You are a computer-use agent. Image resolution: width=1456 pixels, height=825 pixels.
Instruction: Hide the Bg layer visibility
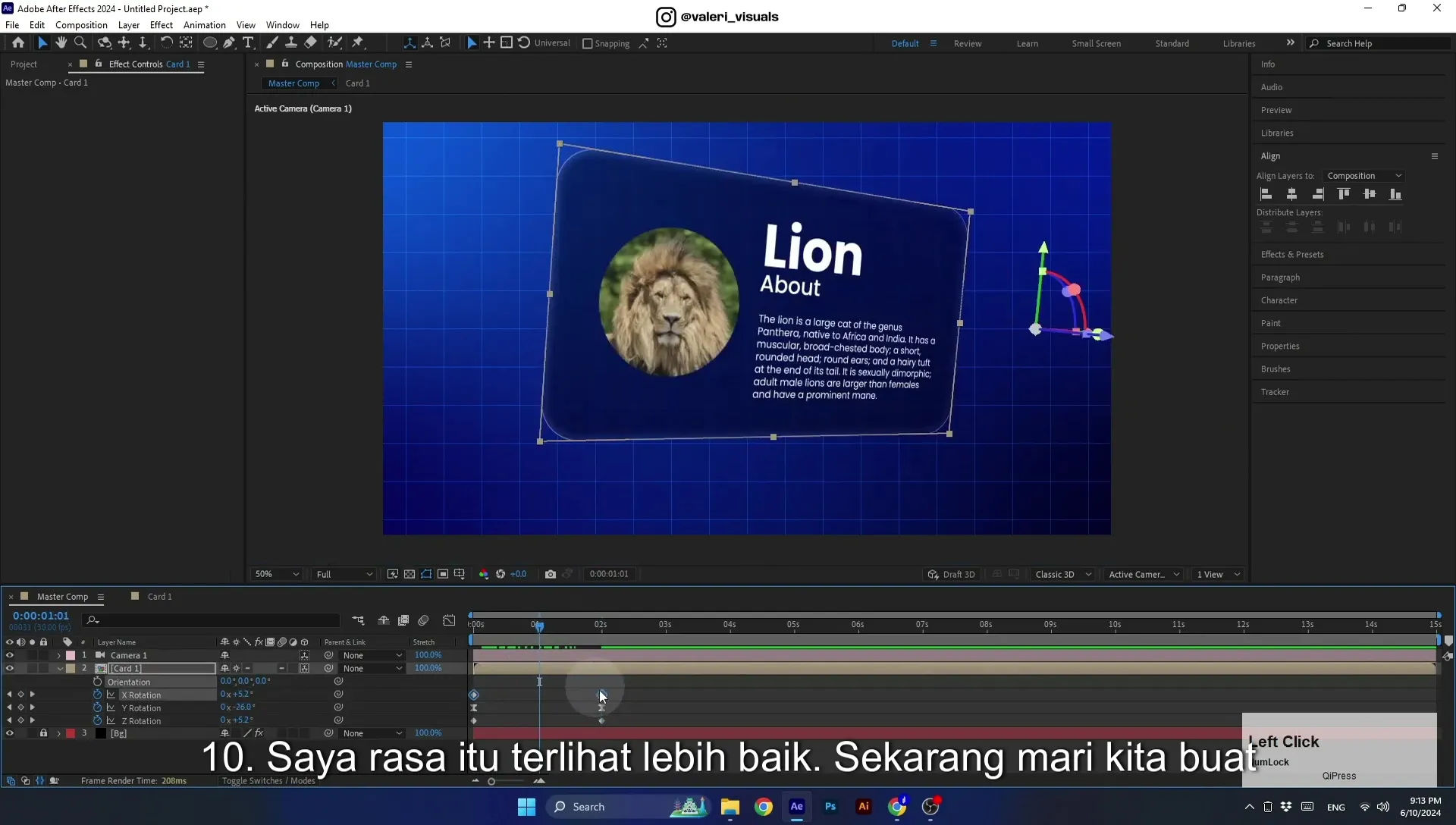point(10,733)
